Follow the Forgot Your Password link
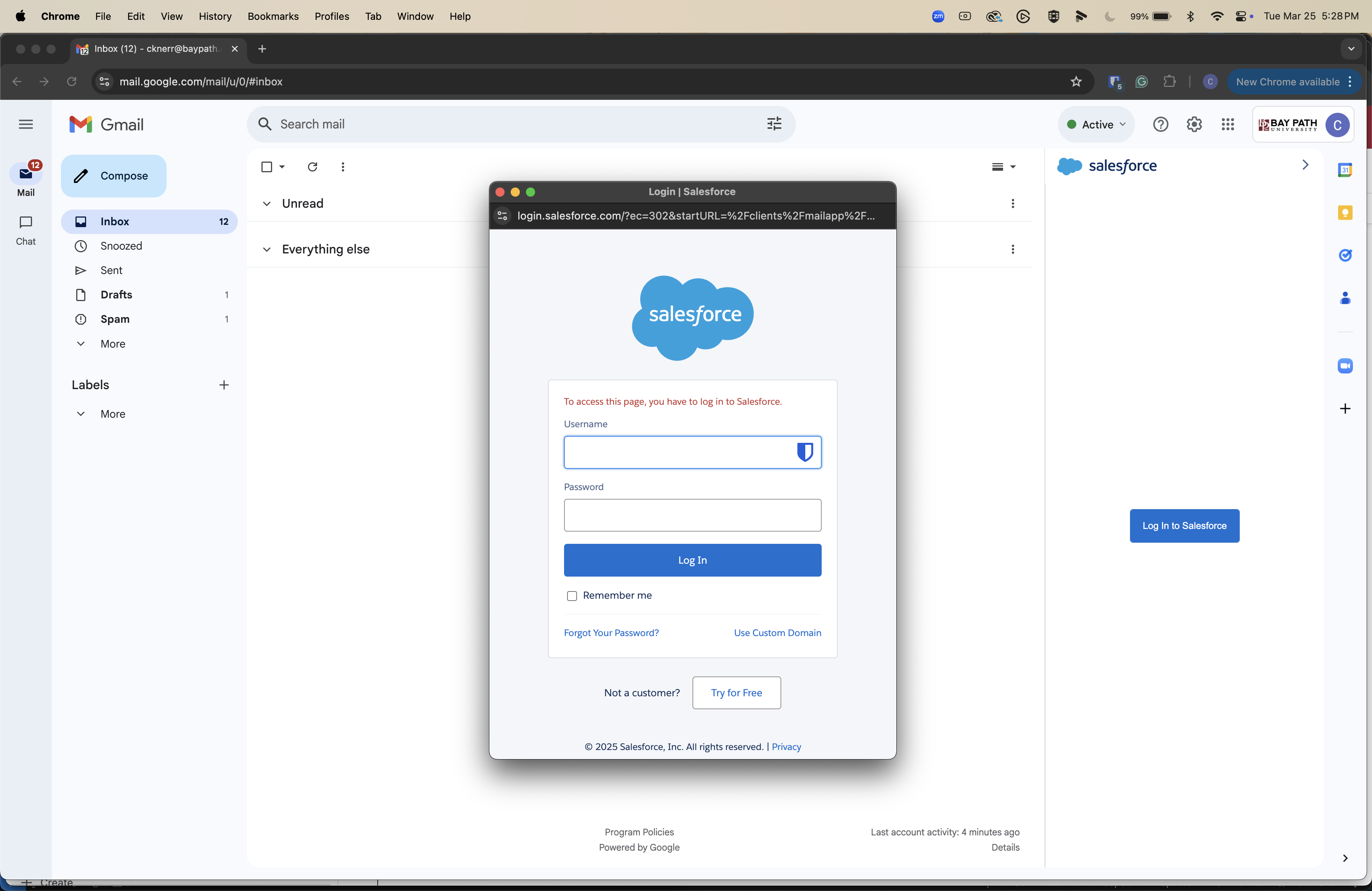1372x891 pixels. 611,633
